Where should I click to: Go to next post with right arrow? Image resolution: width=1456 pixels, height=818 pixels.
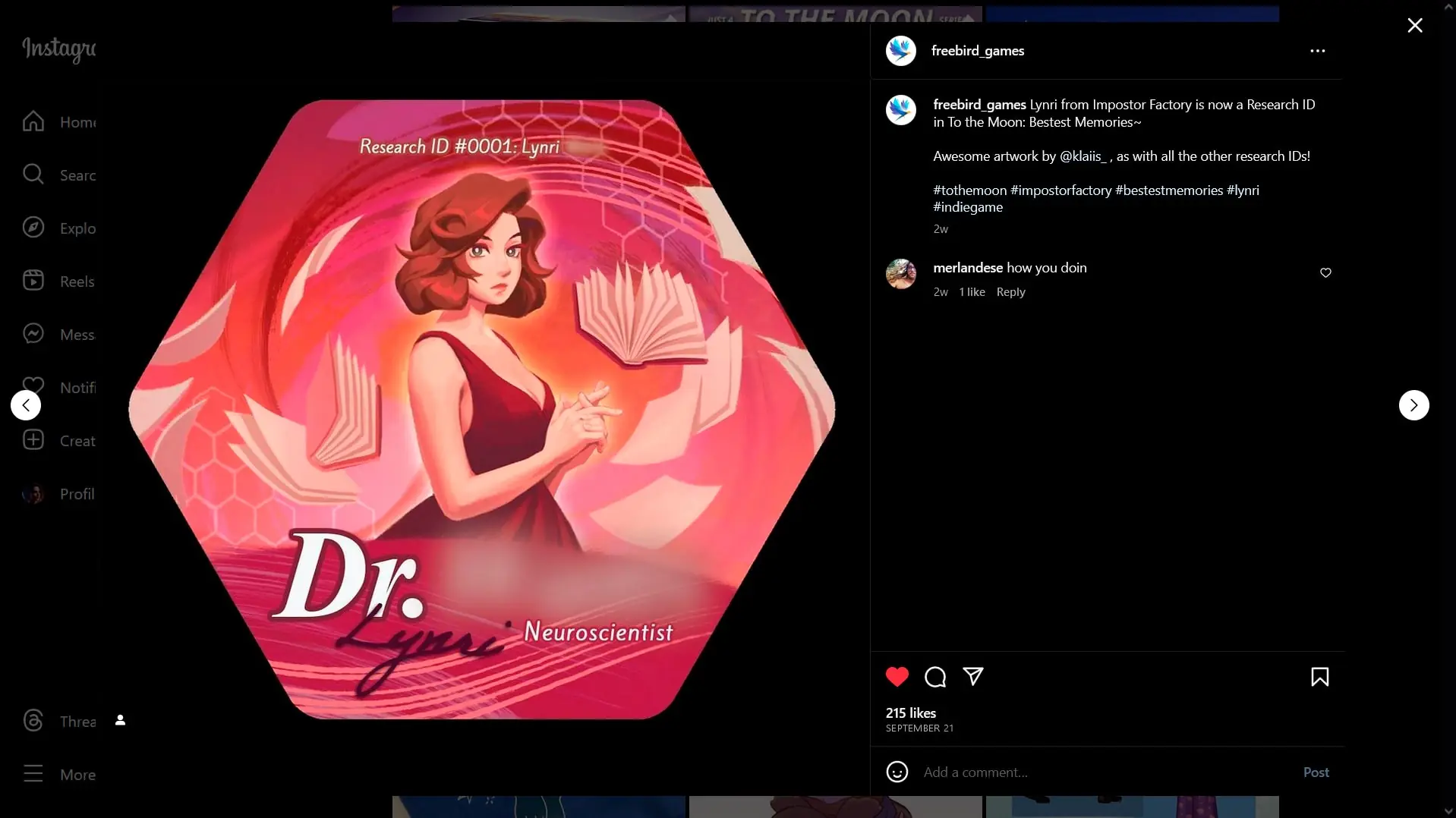1413,405
